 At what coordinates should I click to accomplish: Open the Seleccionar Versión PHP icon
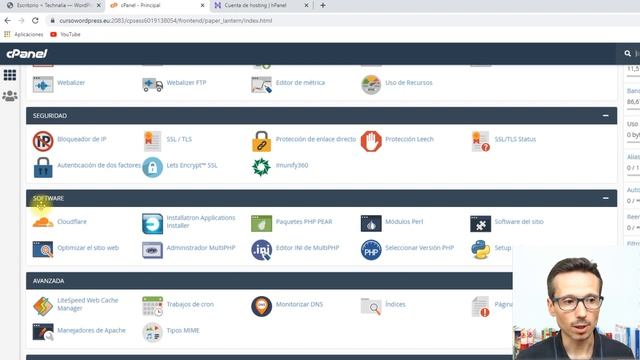tap(371, 250)
